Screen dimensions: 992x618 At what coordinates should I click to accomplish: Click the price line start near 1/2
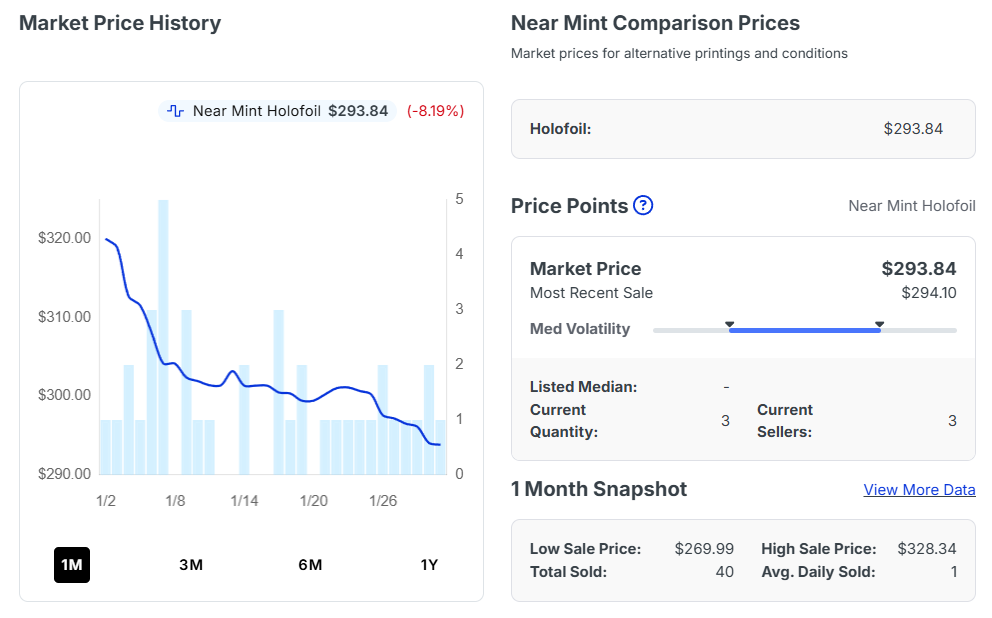pyautogui.click(x=106, y=239)
